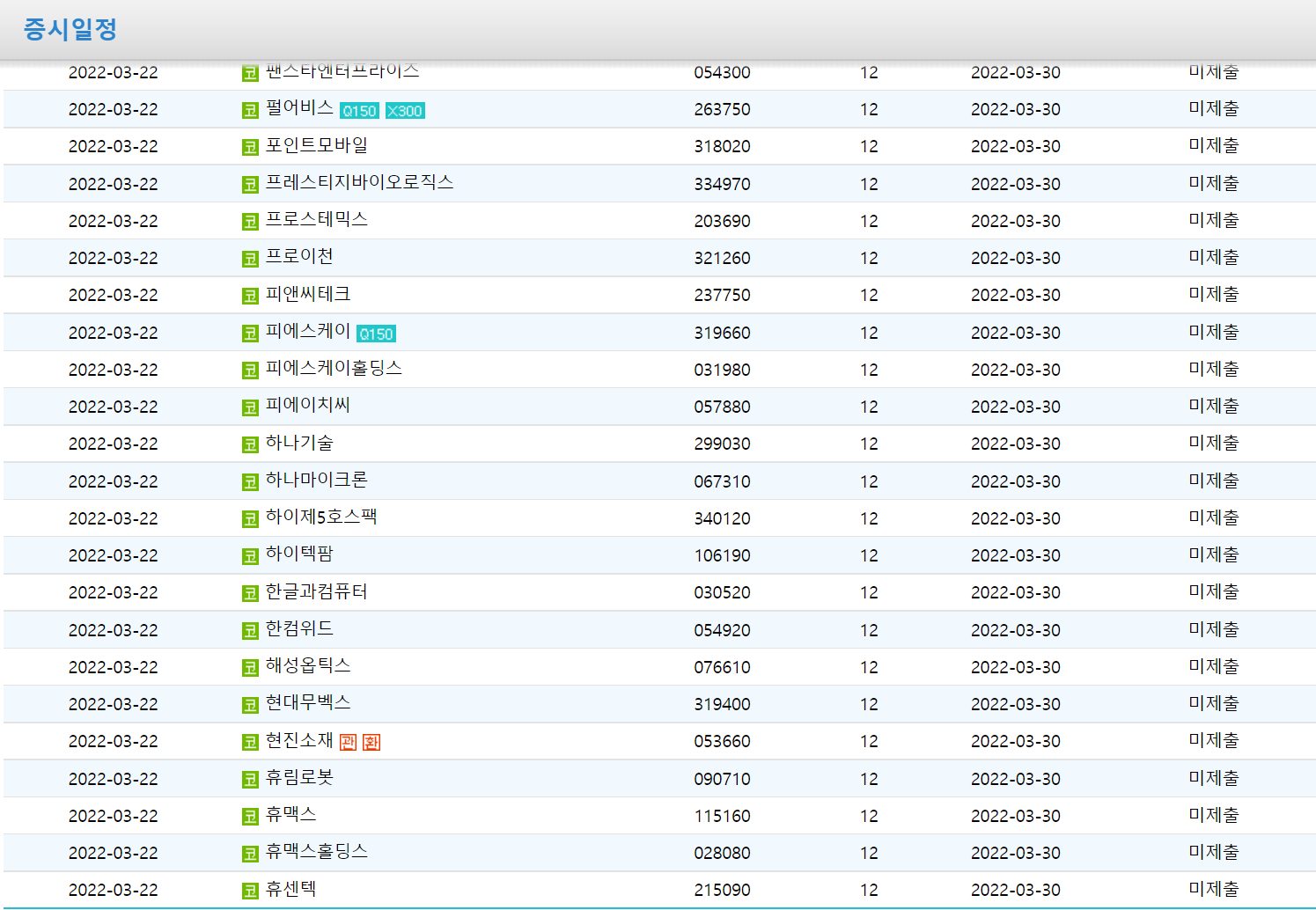Select stock code 299030

(x=722, y=444)
